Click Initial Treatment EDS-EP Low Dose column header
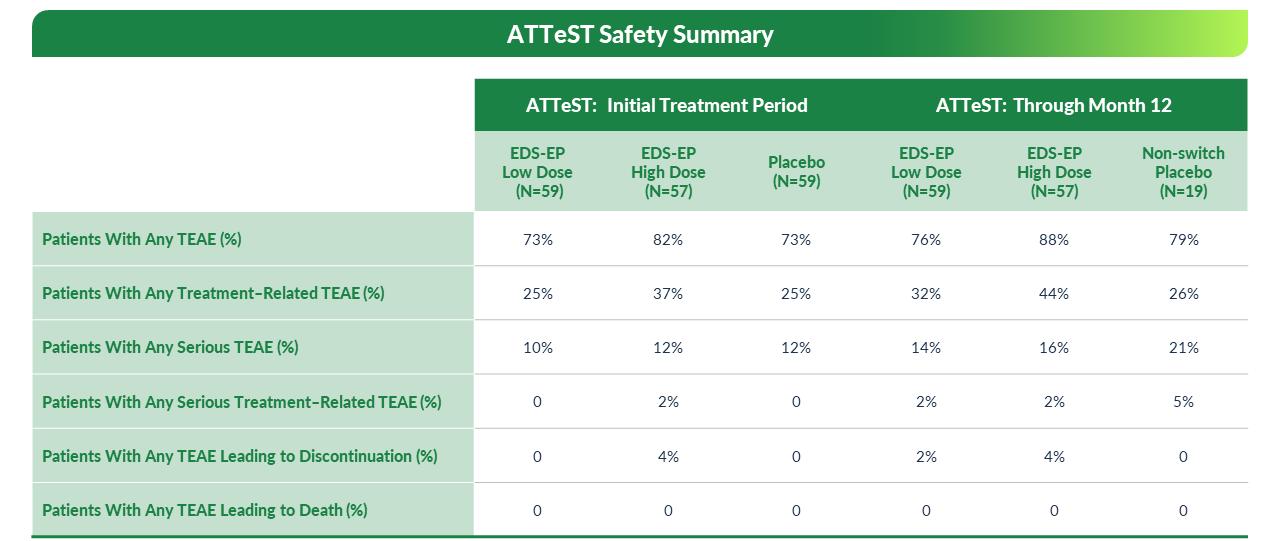1280x541 pixels. click(x=537, y=172)
